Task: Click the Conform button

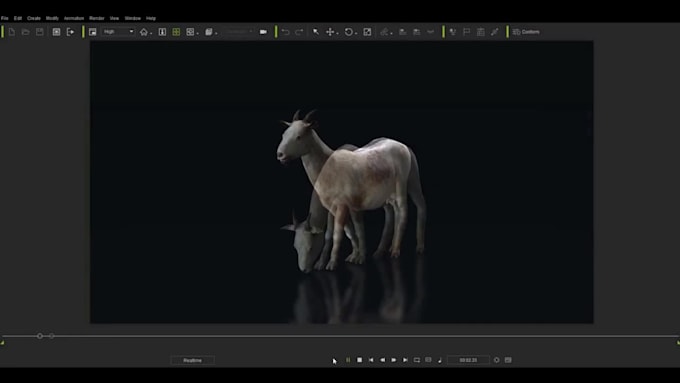Action: click(x=526, y=32)
